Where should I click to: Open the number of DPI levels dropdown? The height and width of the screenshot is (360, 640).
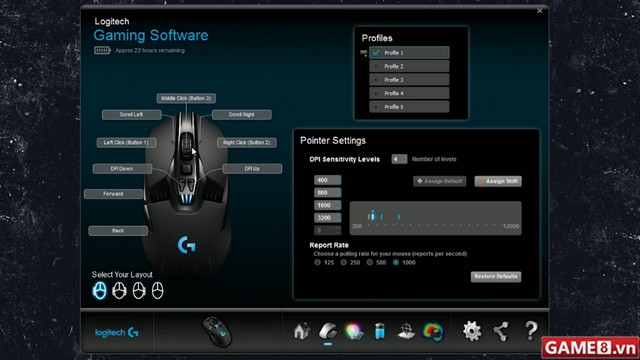pos(399,159)
